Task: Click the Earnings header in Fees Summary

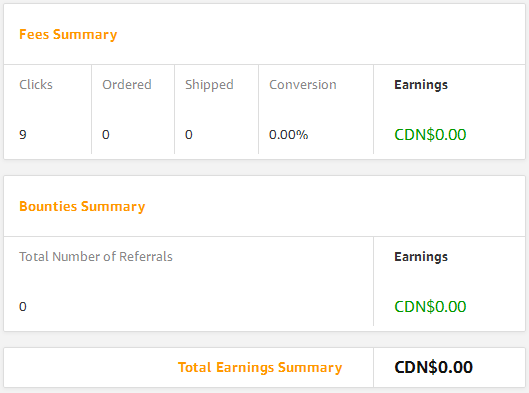Action: pyautogui.click(x=421, y=85)
